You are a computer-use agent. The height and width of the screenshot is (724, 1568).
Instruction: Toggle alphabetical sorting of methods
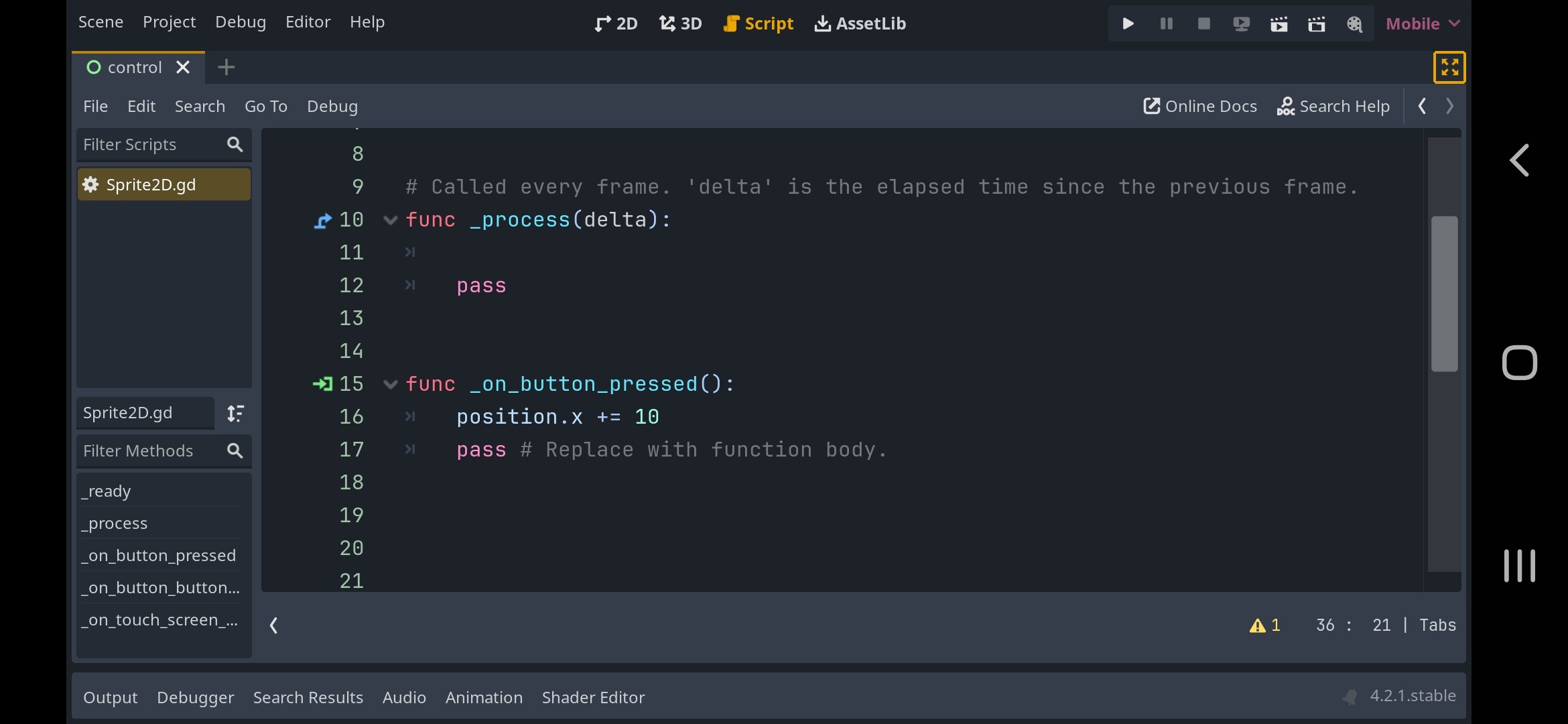(x=235, y=413)
